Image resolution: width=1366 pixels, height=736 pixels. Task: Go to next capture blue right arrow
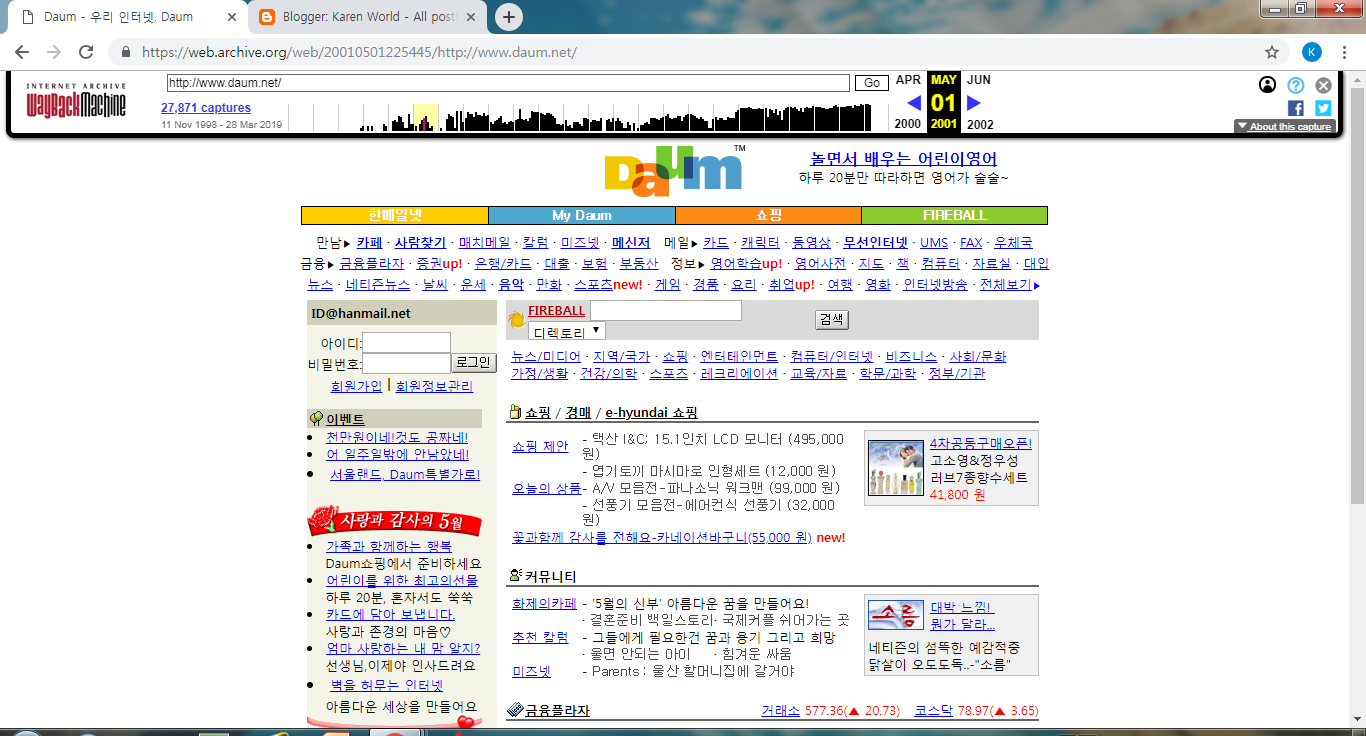[974, 103]
